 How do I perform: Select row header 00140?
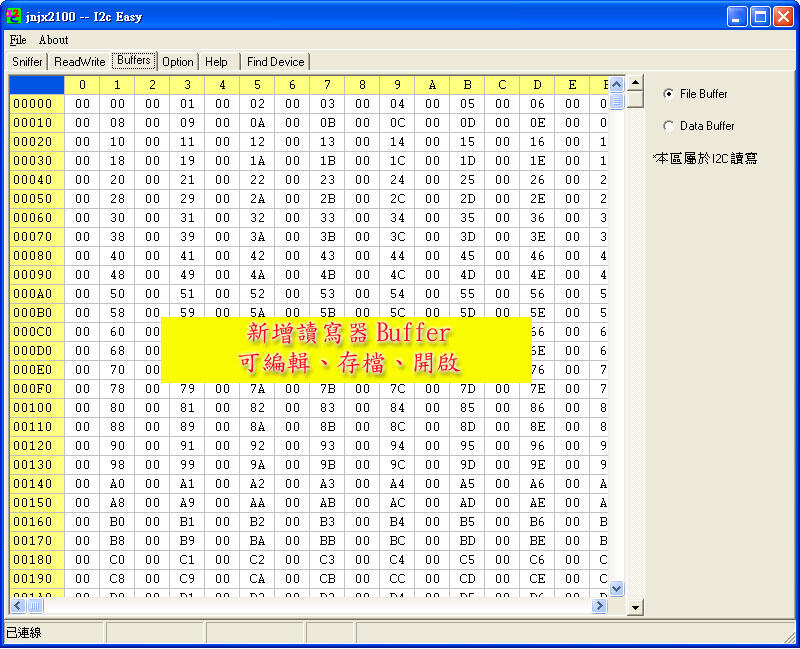pyautogui.click(x=37, y=484)
